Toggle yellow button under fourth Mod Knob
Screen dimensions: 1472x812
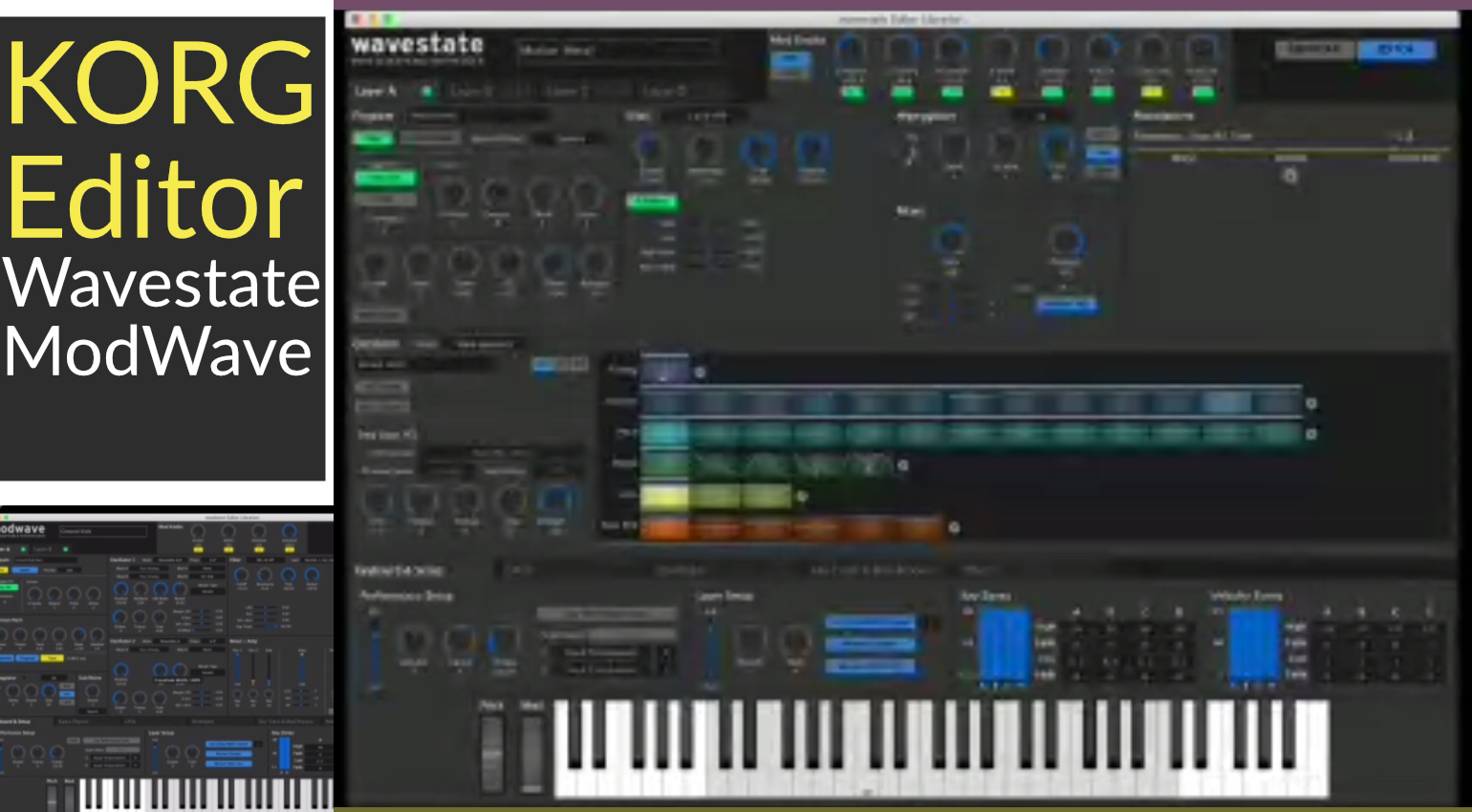click(1002, 93)
